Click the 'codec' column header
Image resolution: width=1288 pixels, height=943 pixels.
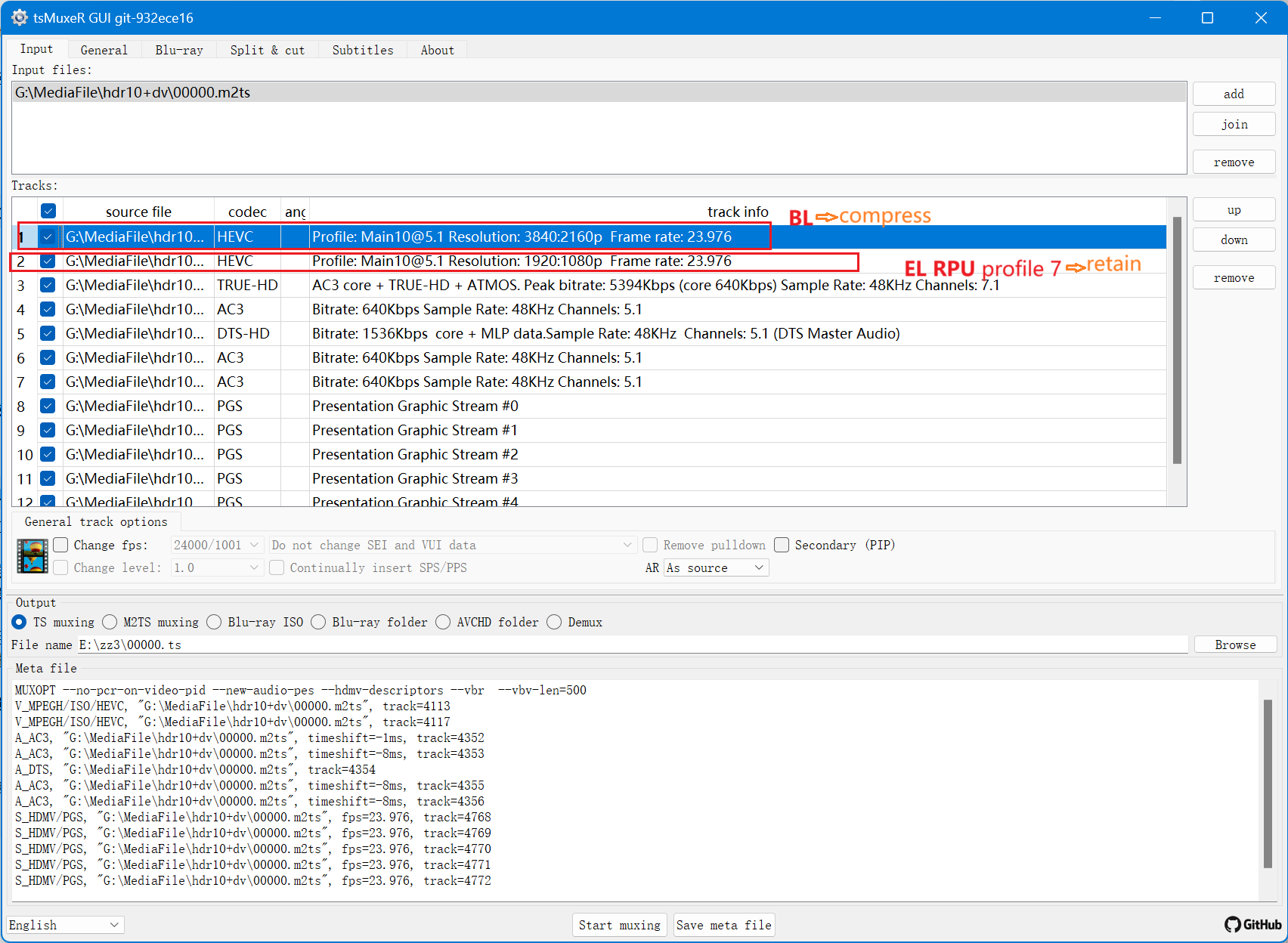tap(247, 212)
